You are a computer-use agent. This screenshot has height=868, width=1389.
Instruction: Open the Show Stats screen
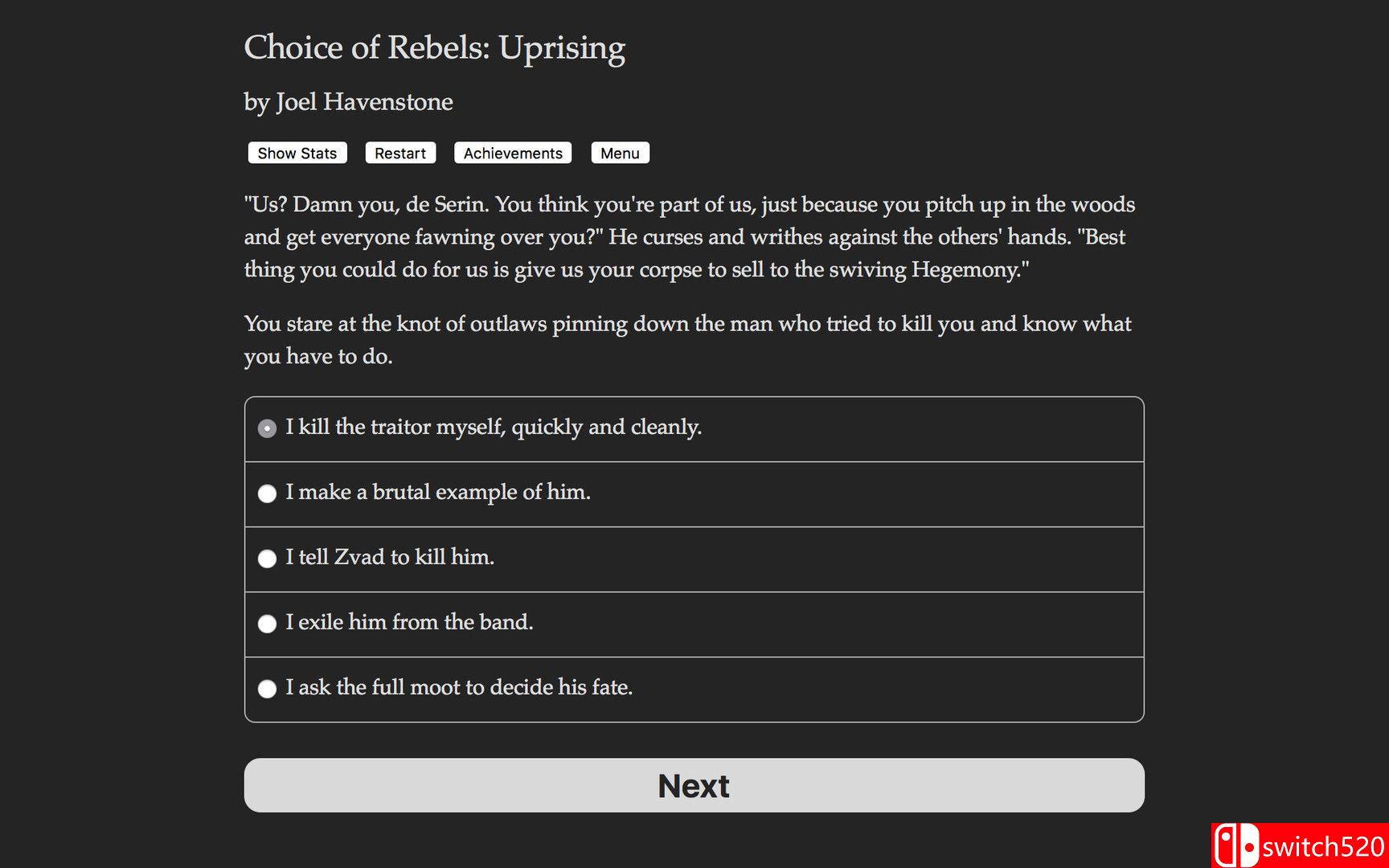pyautogui.click(x=297, y=153)
